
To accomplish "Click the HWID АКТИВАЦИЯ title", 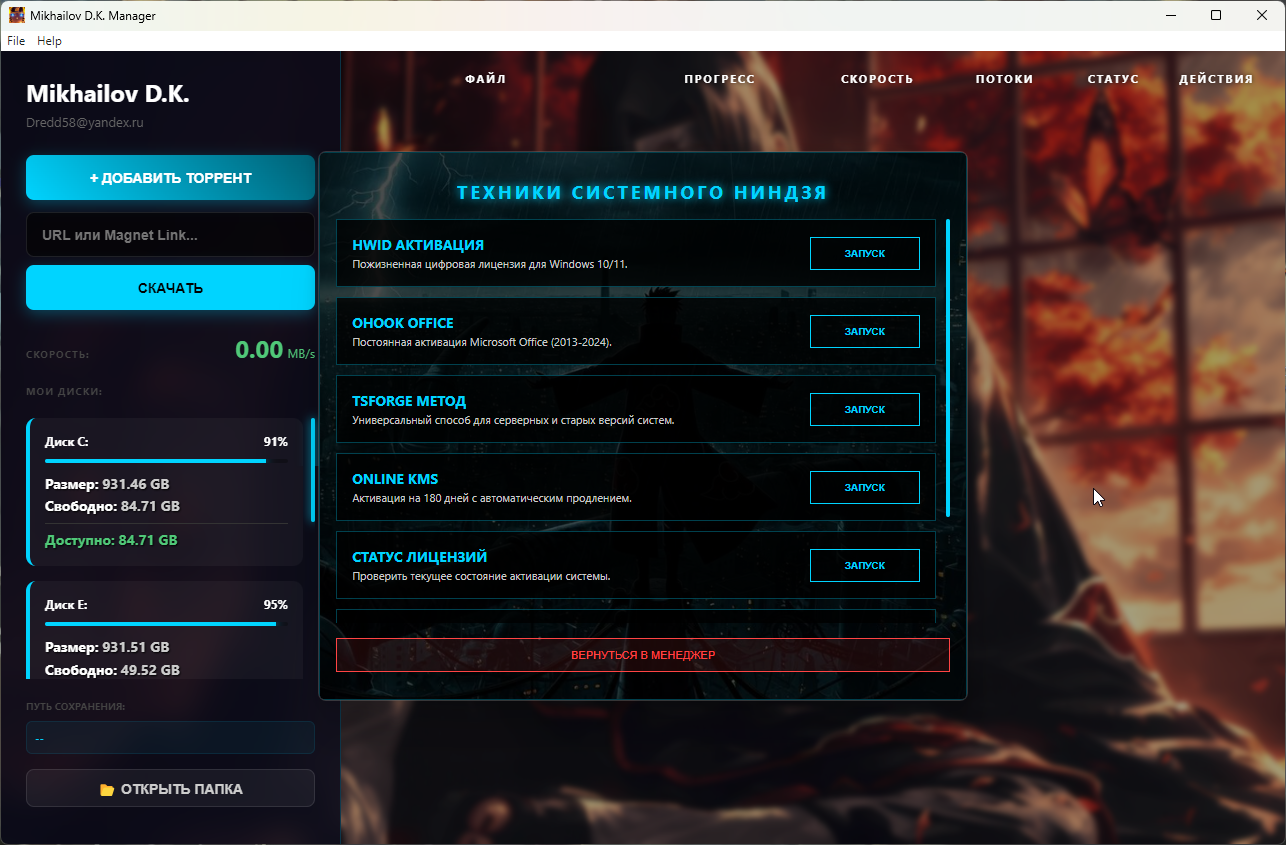I will click(418, 245).
